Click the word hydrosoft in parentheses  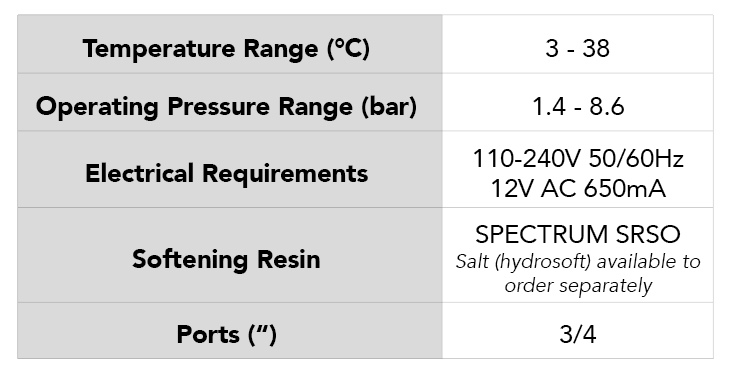click(544, 262)
